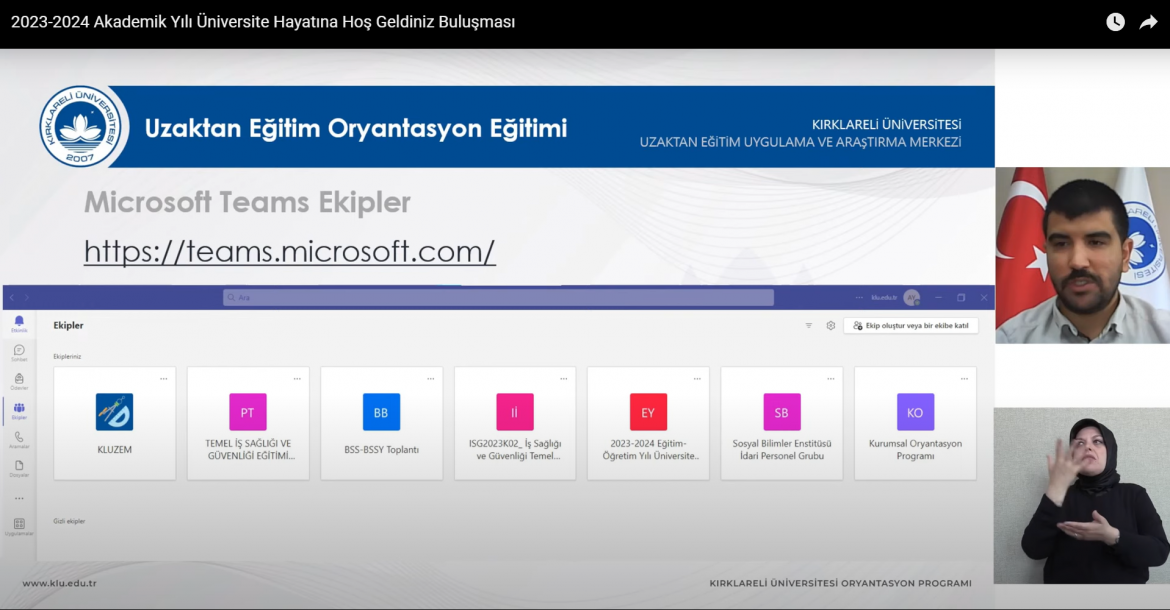Open the KO Kurumsal Oryantasyon team
Screen dimensions: 1170x610
click(x=916, y=423)
